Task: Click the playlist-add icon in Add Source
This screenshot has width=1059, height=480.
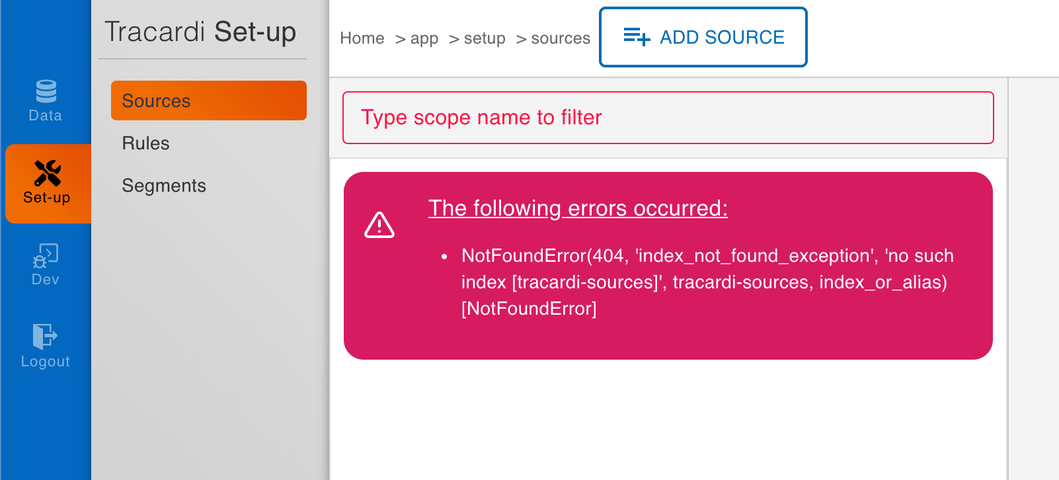Action: [x=636, y=36]
